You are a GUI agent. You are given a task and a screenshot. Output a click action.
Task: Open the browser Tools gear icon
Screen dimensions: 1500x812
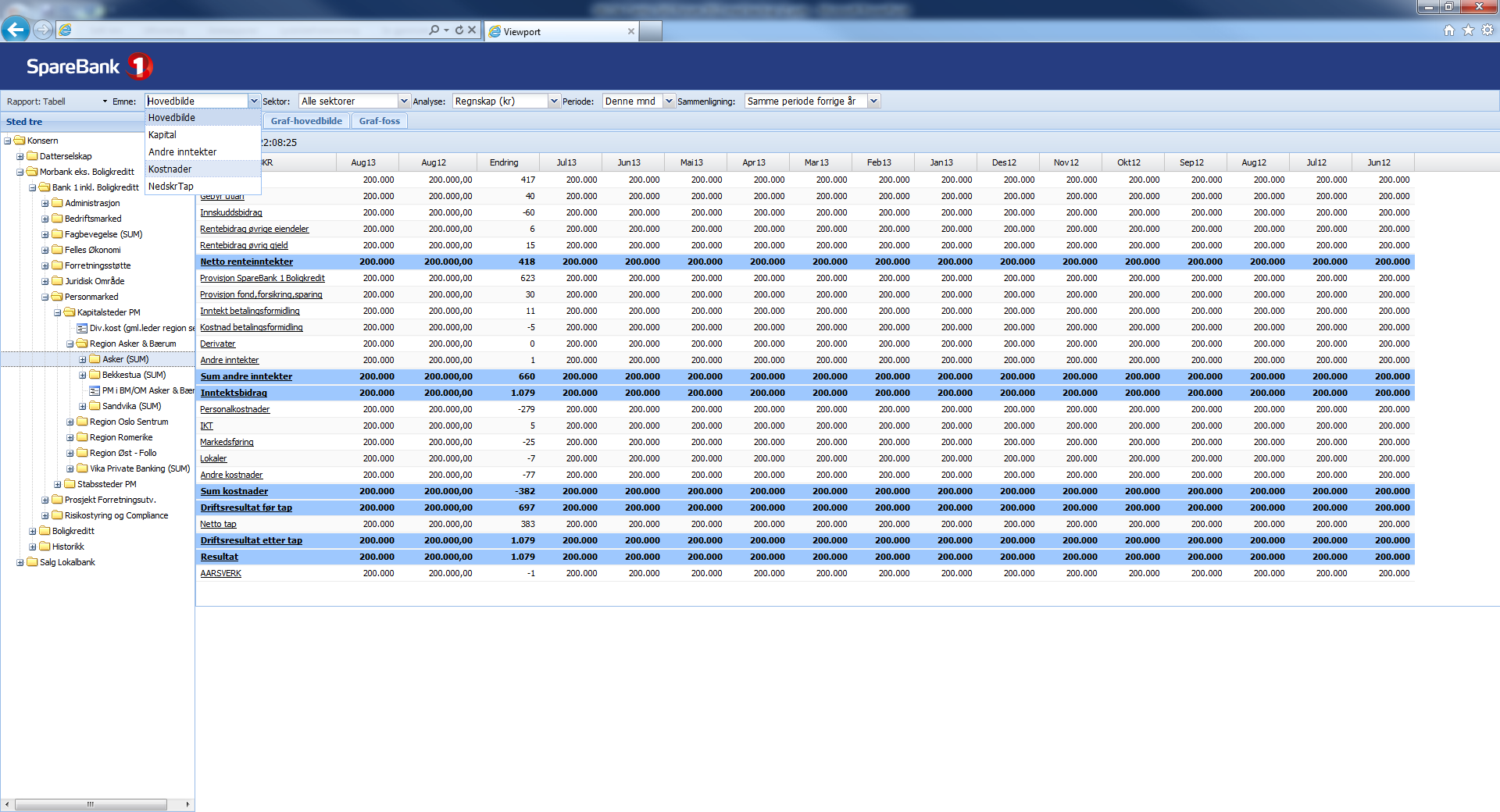click(1487, 30)
